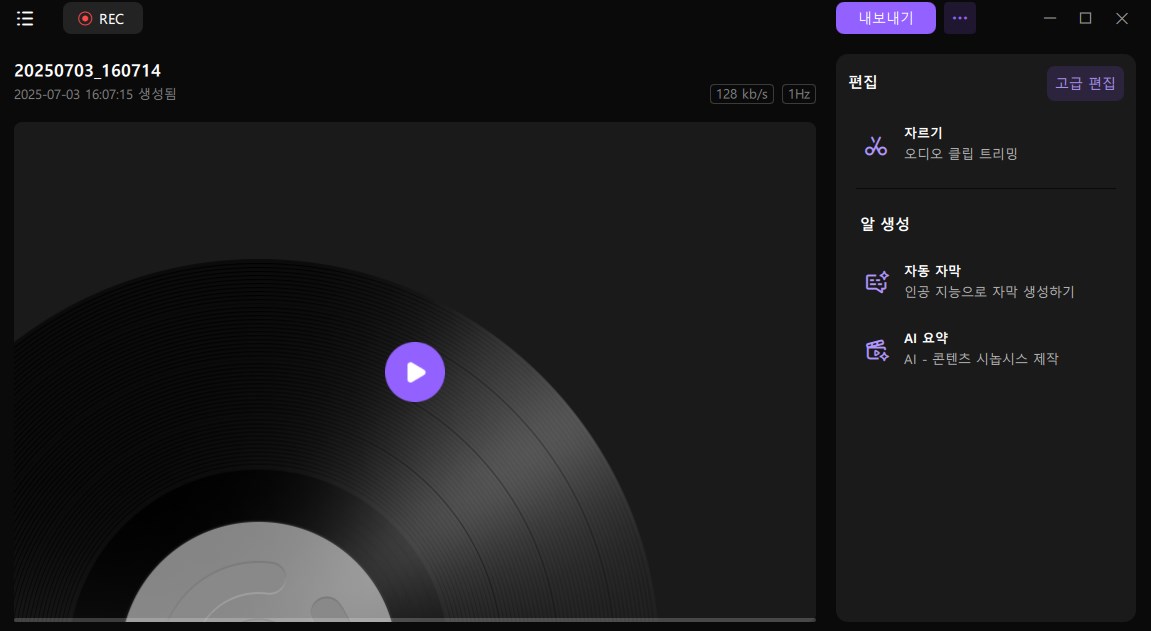Open the three-dot more options menu
1151x631 pixels.
(959, 18)
